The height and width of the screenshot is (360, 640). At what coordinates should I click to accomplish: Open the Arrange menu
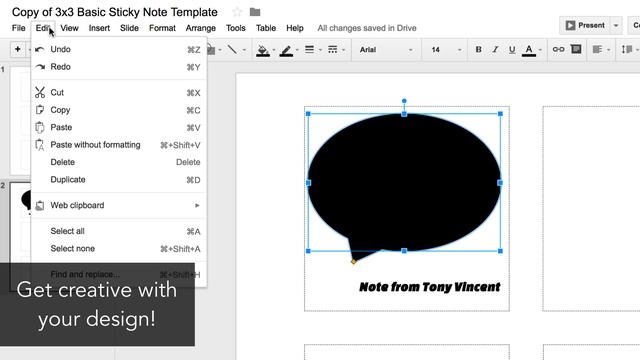coord(200,28)
